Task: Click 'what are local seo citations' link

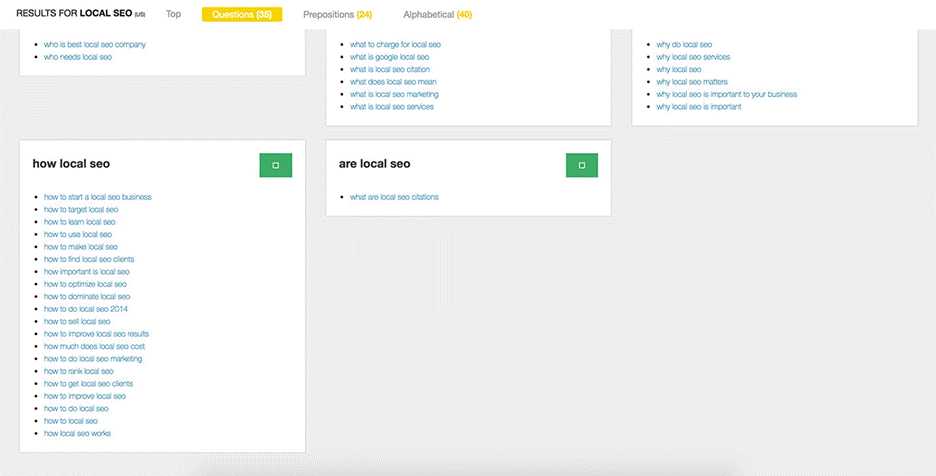Action: click(x=394, y=197)
